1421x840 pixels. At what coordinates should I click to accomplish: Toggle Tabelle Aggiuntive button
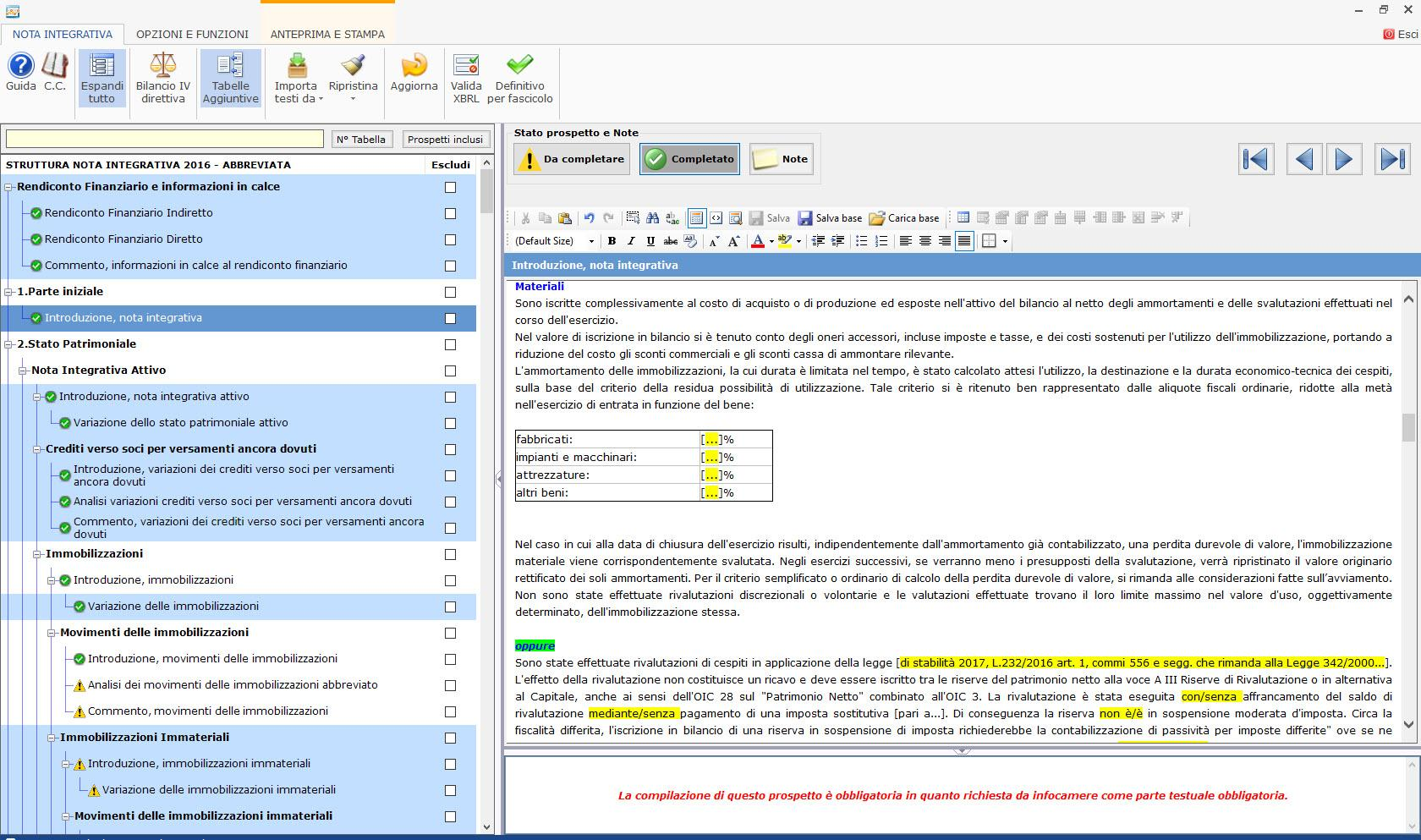[230, 77]
